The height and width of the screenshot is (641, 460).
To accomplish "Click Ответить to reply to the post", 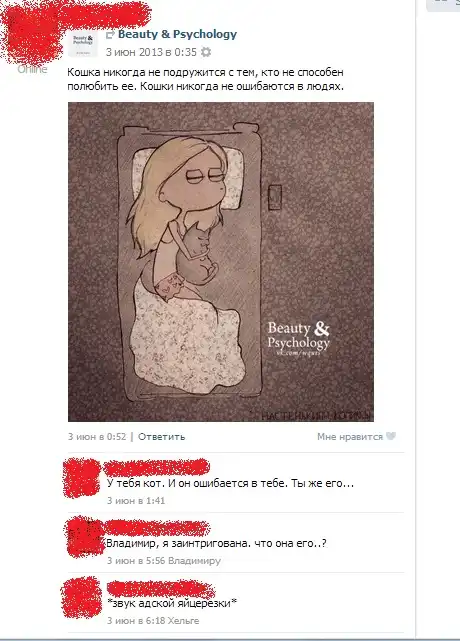I will pos(162,437).
